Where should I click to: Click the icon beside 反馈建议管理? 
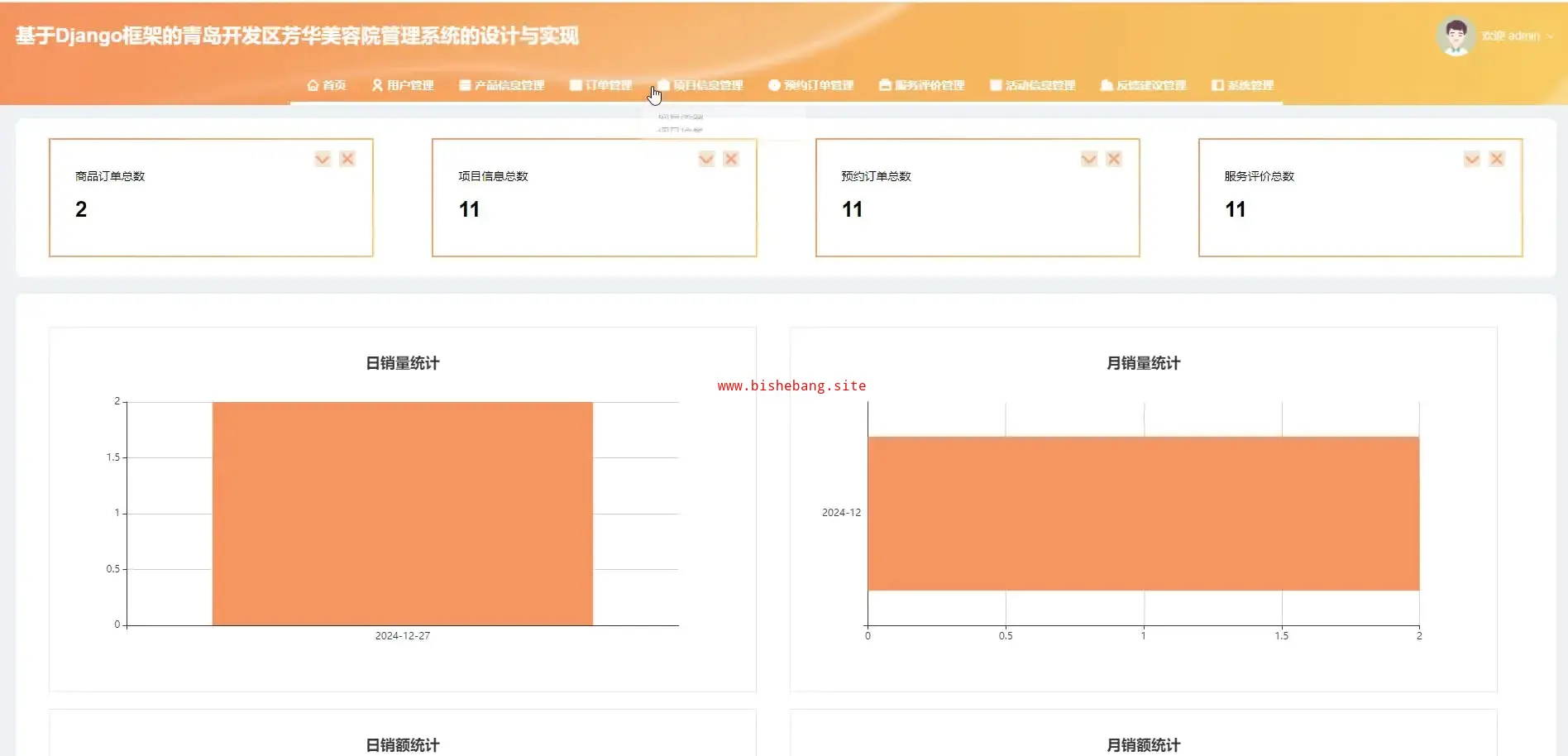[1107, 85]
